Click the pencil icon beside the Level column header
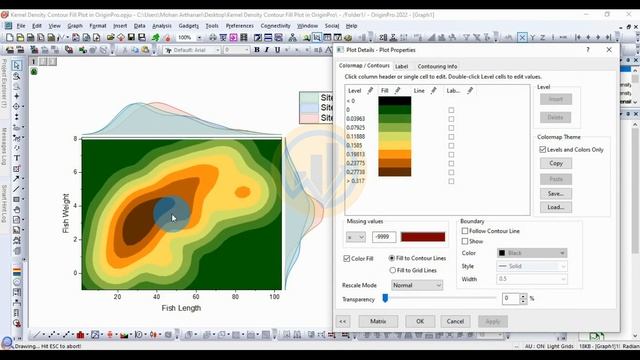The height and width of the screenshot is (360, 640). pos(370,91)
